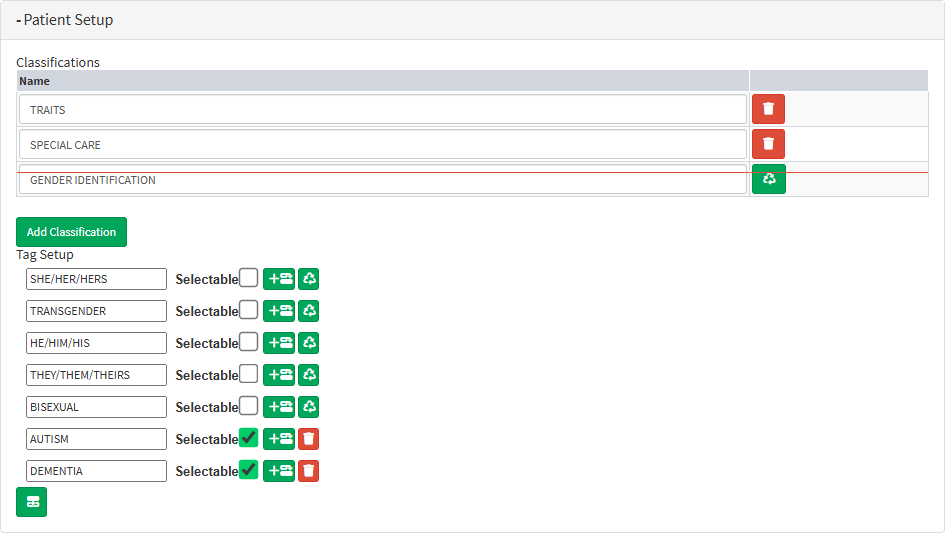Restore the THEY/THEM/THEIRS tag
The image size is (945, 533).
[x=309, y=375]
